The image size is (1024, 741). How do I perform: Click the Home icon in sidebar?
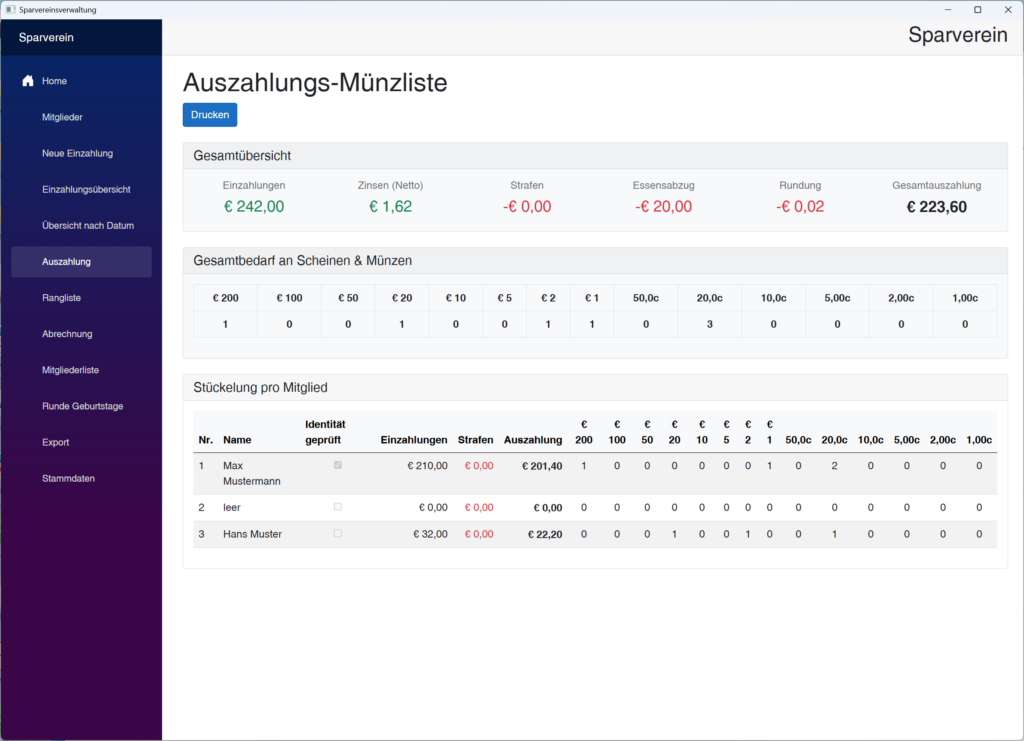tap(28, 81)
